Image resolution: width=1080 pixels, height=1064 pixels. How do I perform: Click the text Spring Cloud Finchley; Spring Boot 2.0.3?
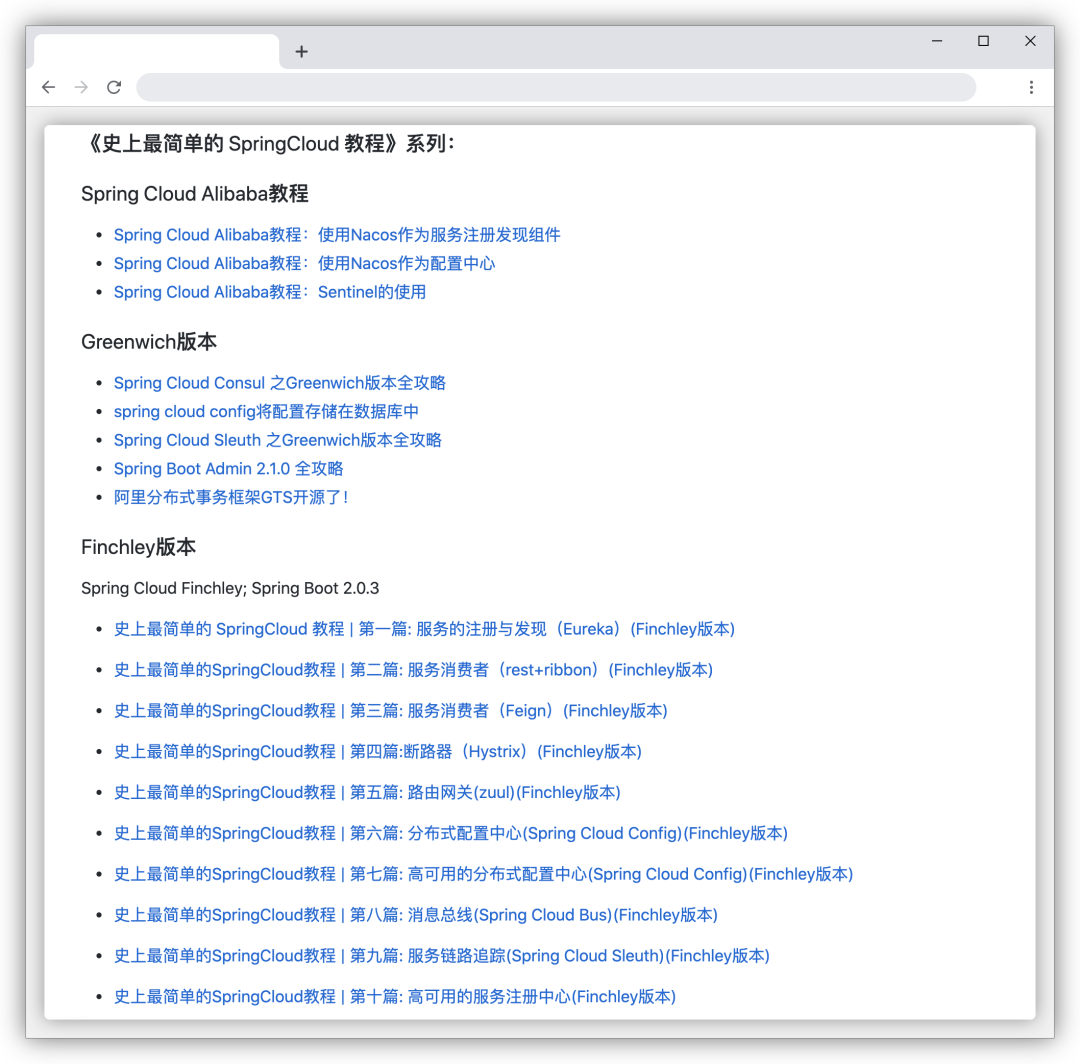coord(230,588)
